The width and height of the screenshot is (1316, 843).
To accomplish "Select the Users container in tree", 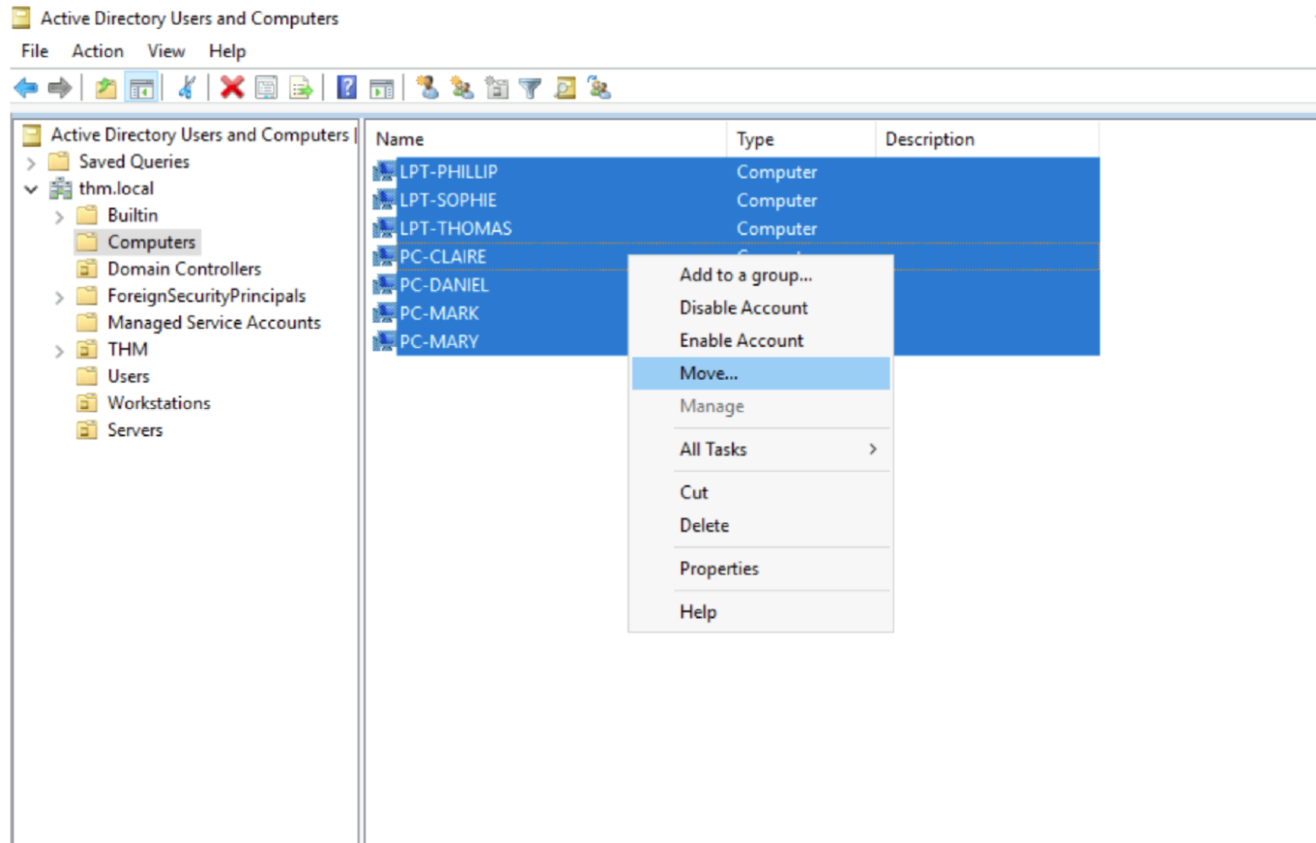I will tap(128, 376).
